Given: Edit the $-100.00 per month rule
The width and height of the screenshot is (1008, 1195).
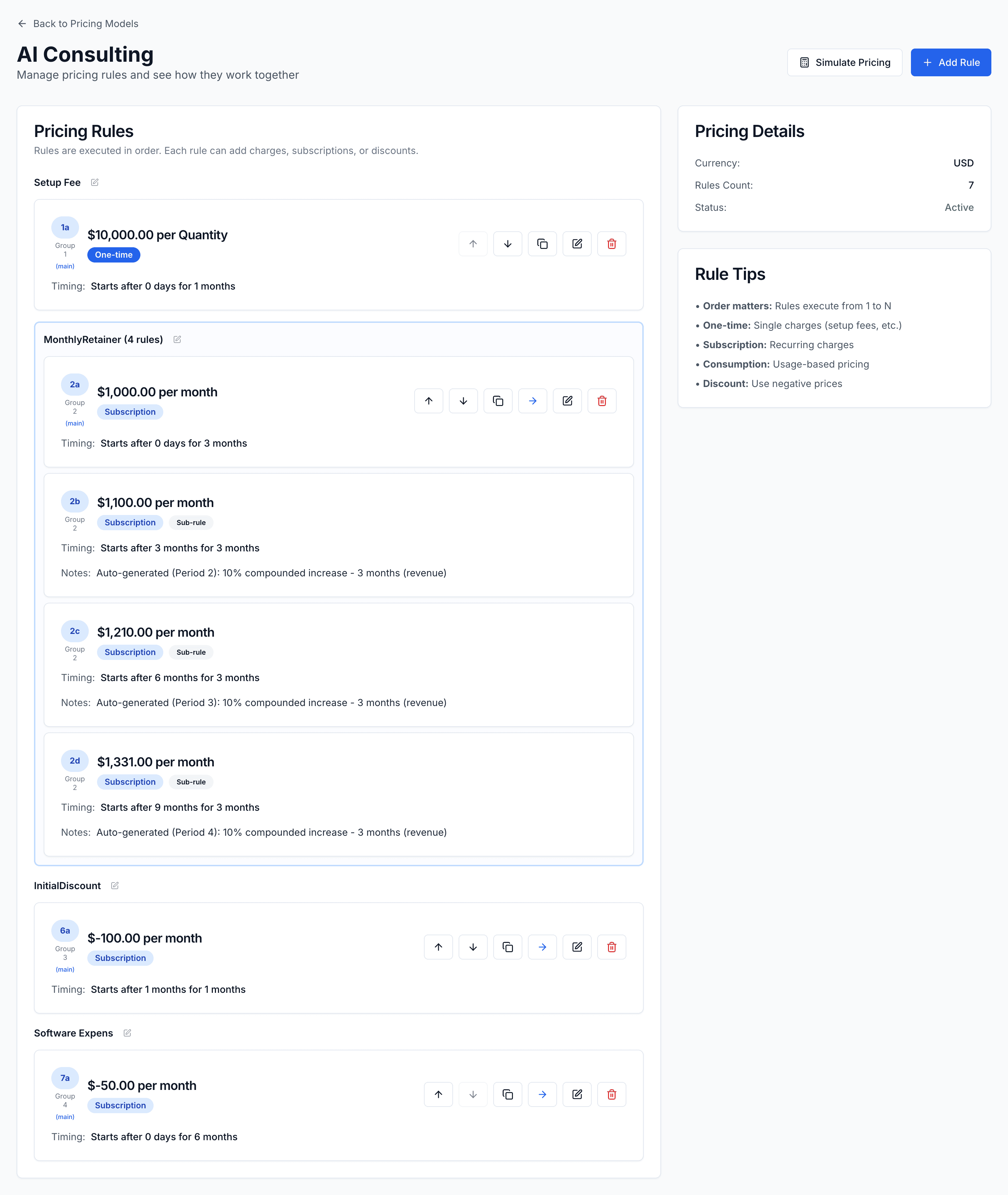Looking at the screenshot, I should click(x=577, y=947).
